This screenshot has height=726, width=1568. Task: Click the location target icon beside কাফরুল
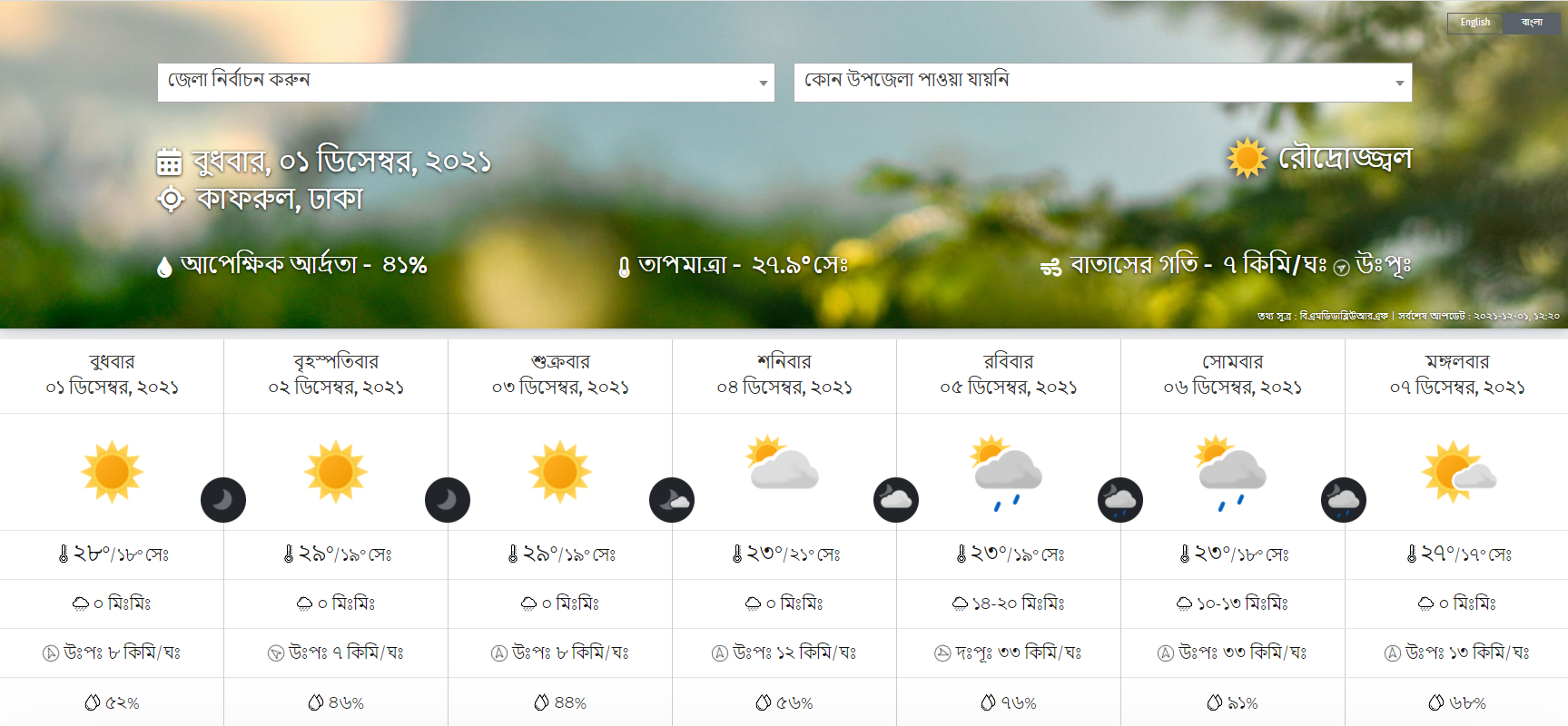171,199
